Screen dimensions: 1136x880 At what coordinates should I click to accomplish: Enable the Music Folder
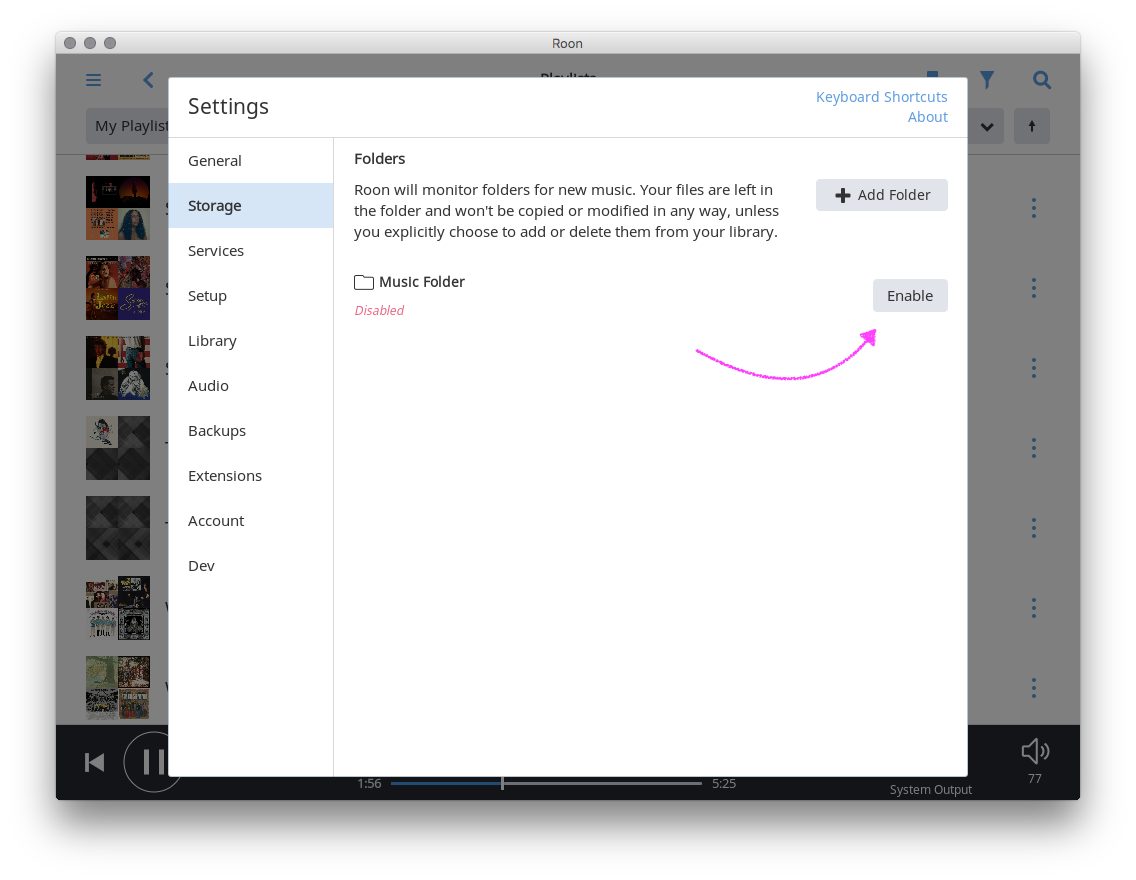click(x=910, y=296)
